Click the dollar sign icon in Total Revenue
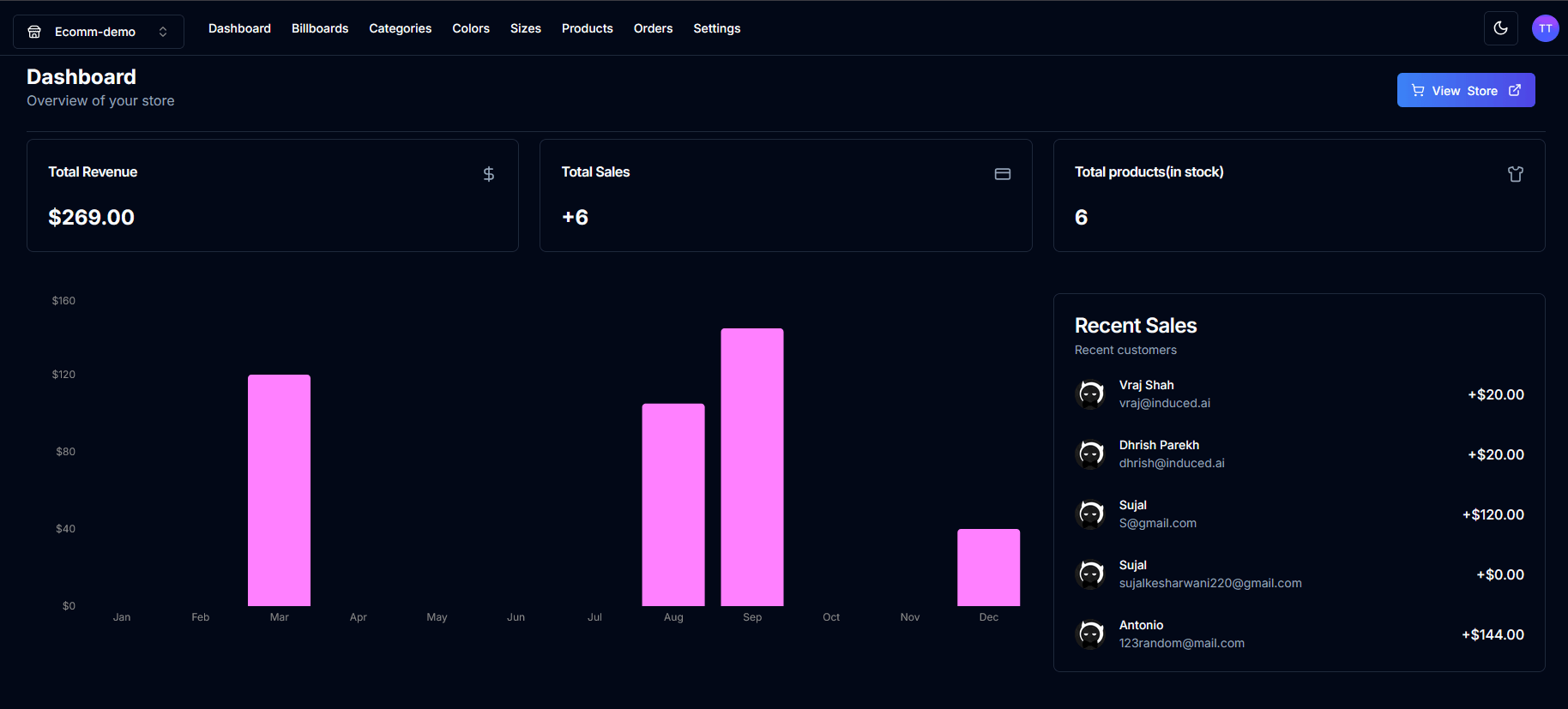Screen dimensions: 1568x709 click(x=488, y=174)
